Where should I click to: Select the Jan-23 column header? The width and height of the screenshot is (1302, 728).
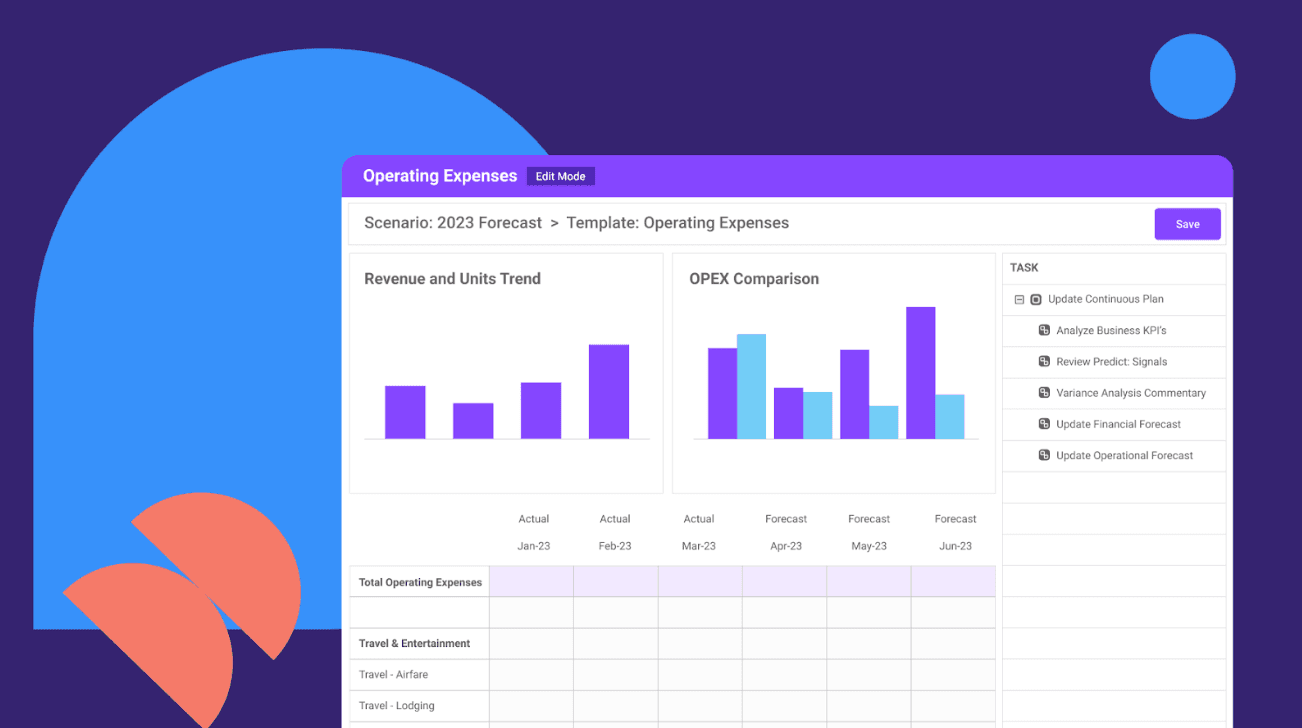pyautogui.click(x=533, y=546)
